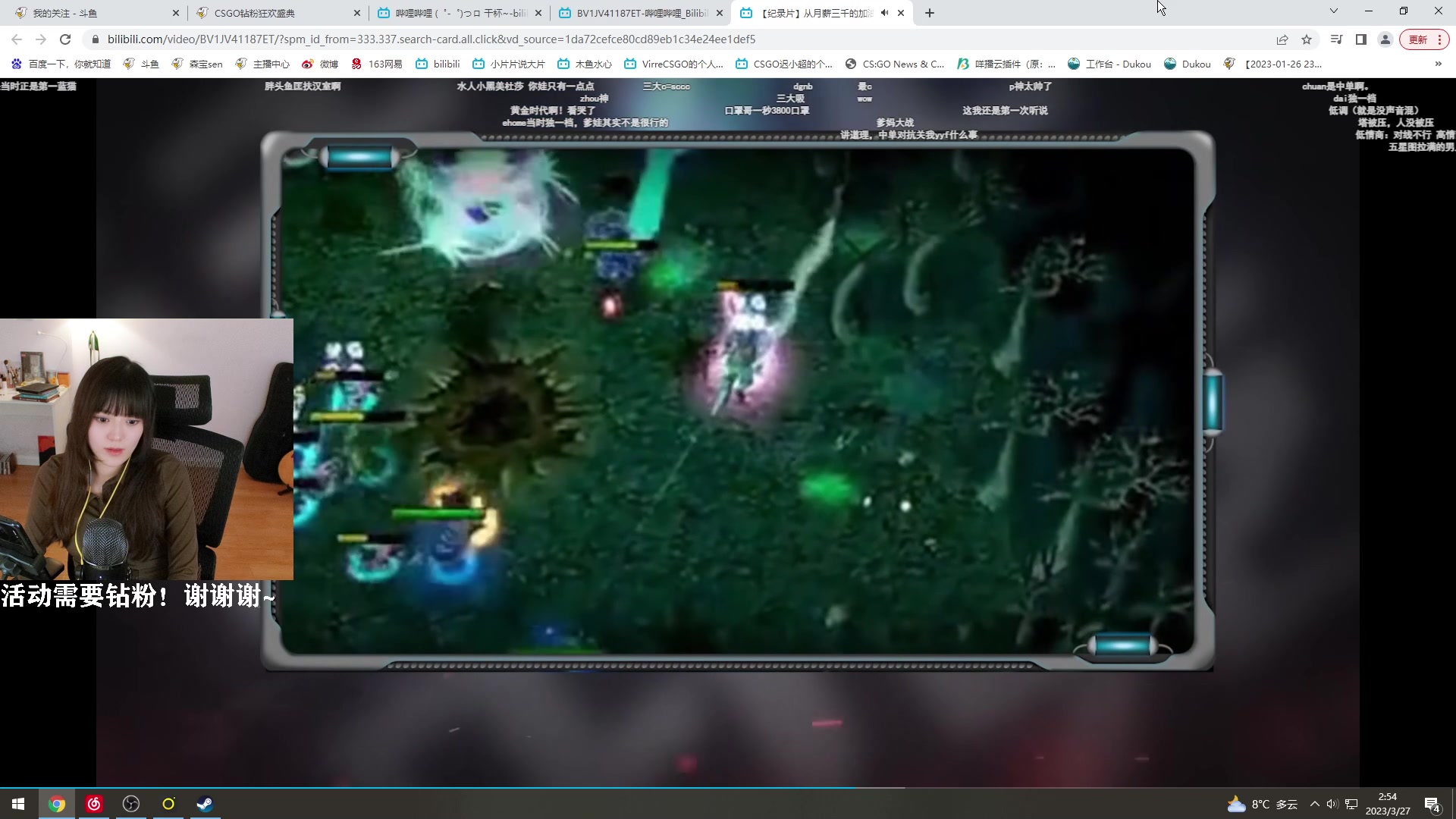Image resolution: width=1456 pixels, height=819 pixels.
Task: Open the CS:GO News & C... bookmark
Action: (x=895, y=64)
